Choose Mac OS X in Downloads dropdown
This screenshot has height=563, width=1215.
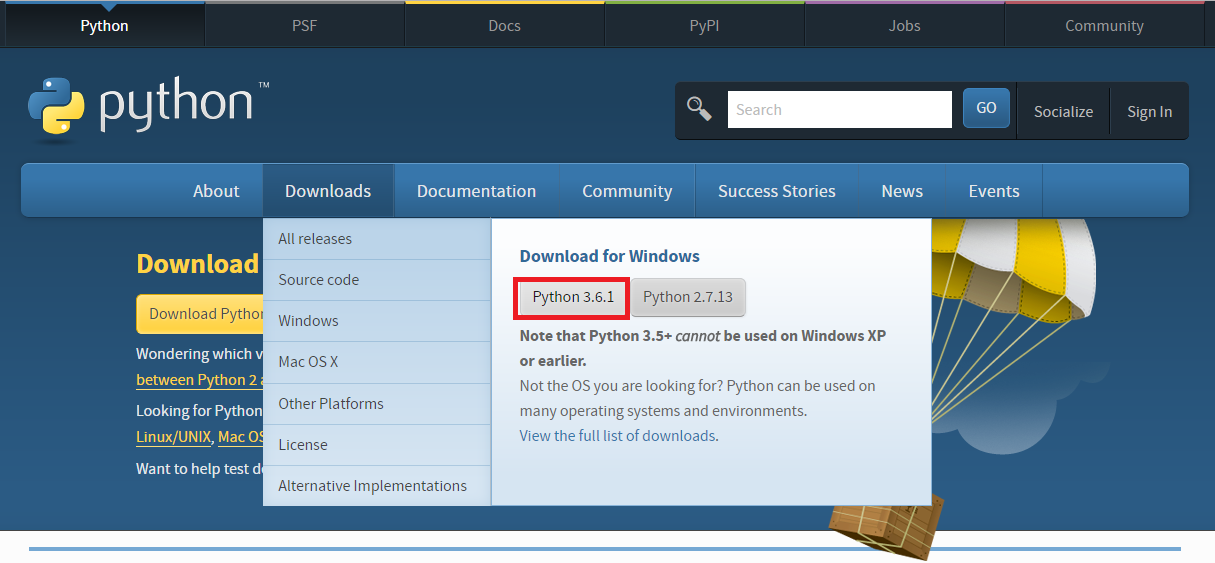[377, 362]
